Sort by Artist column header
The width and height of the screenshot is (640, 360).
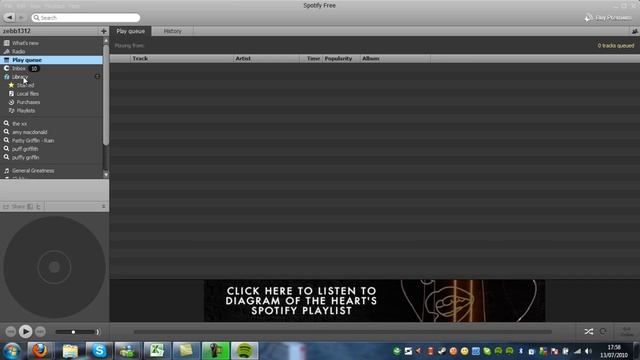(267, 59)
